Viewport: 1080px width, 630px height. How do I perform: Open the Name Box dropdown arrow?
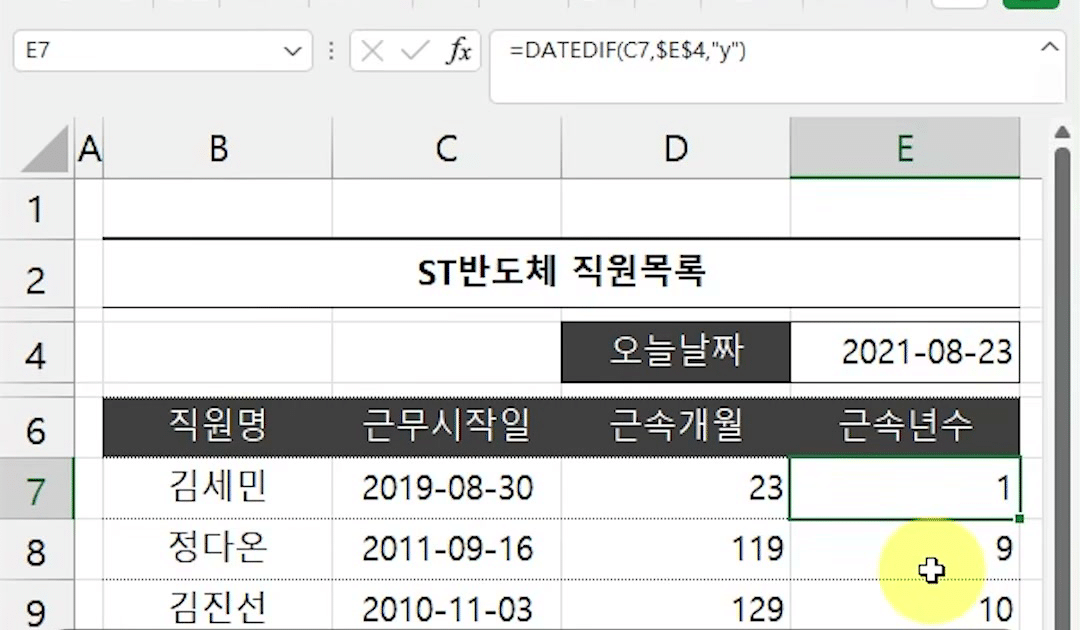point(293,51)
